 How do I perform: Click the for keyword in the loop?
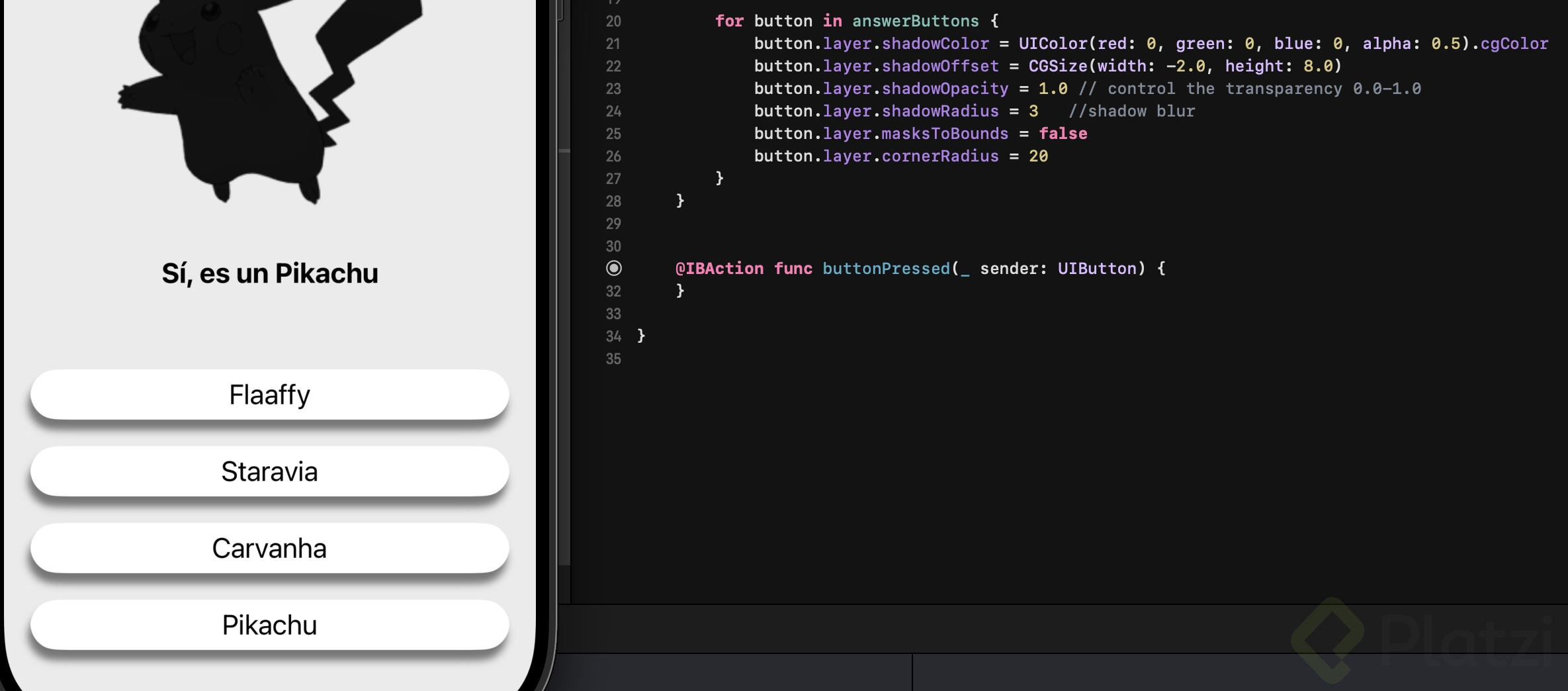click(729, 21)
